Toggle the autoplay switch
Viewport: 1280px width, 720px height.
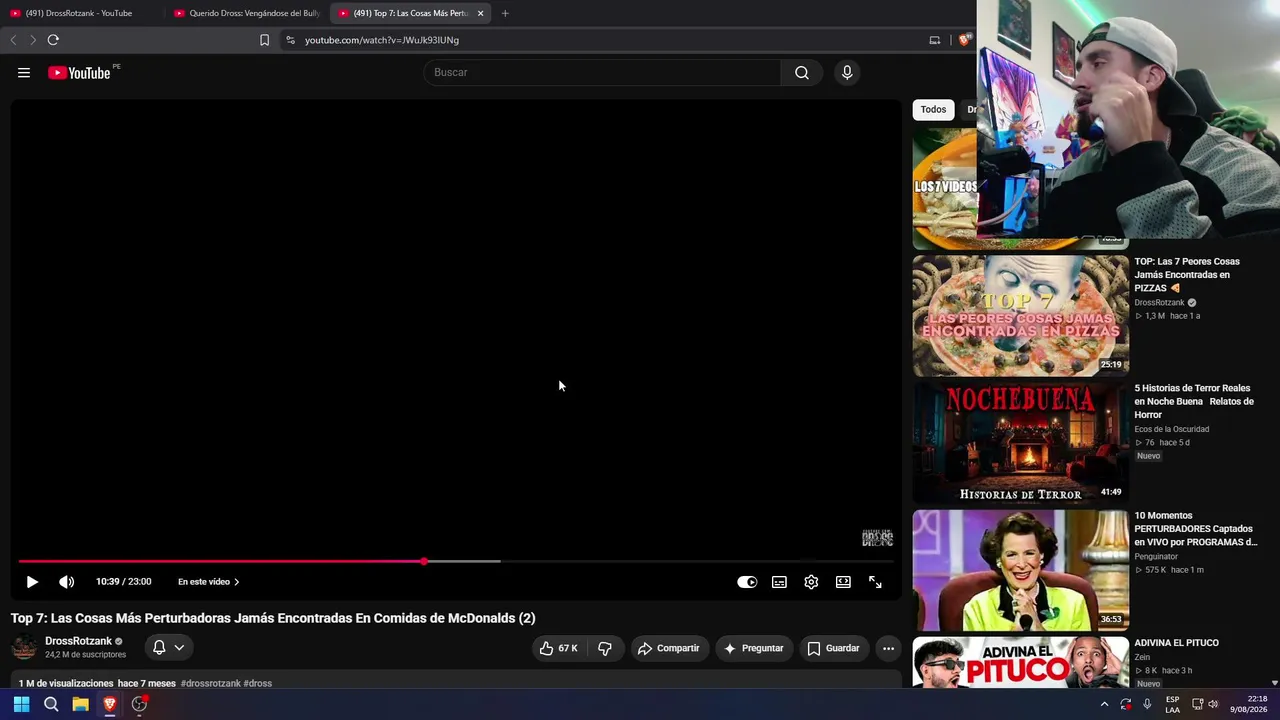click(x=747, y=582)
